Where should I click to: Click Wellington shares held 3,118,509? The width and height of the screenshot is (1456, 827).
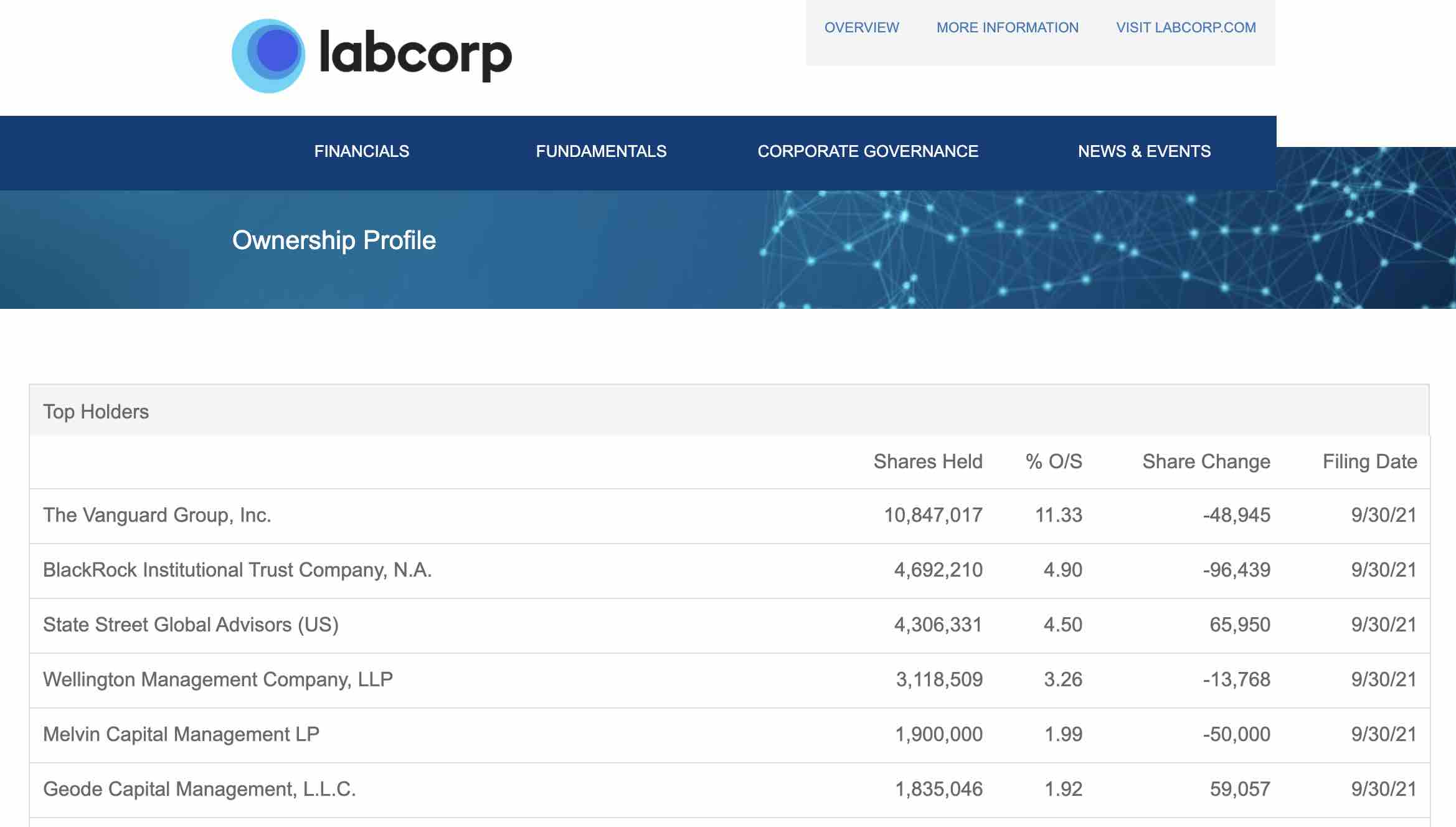[939, 679]
